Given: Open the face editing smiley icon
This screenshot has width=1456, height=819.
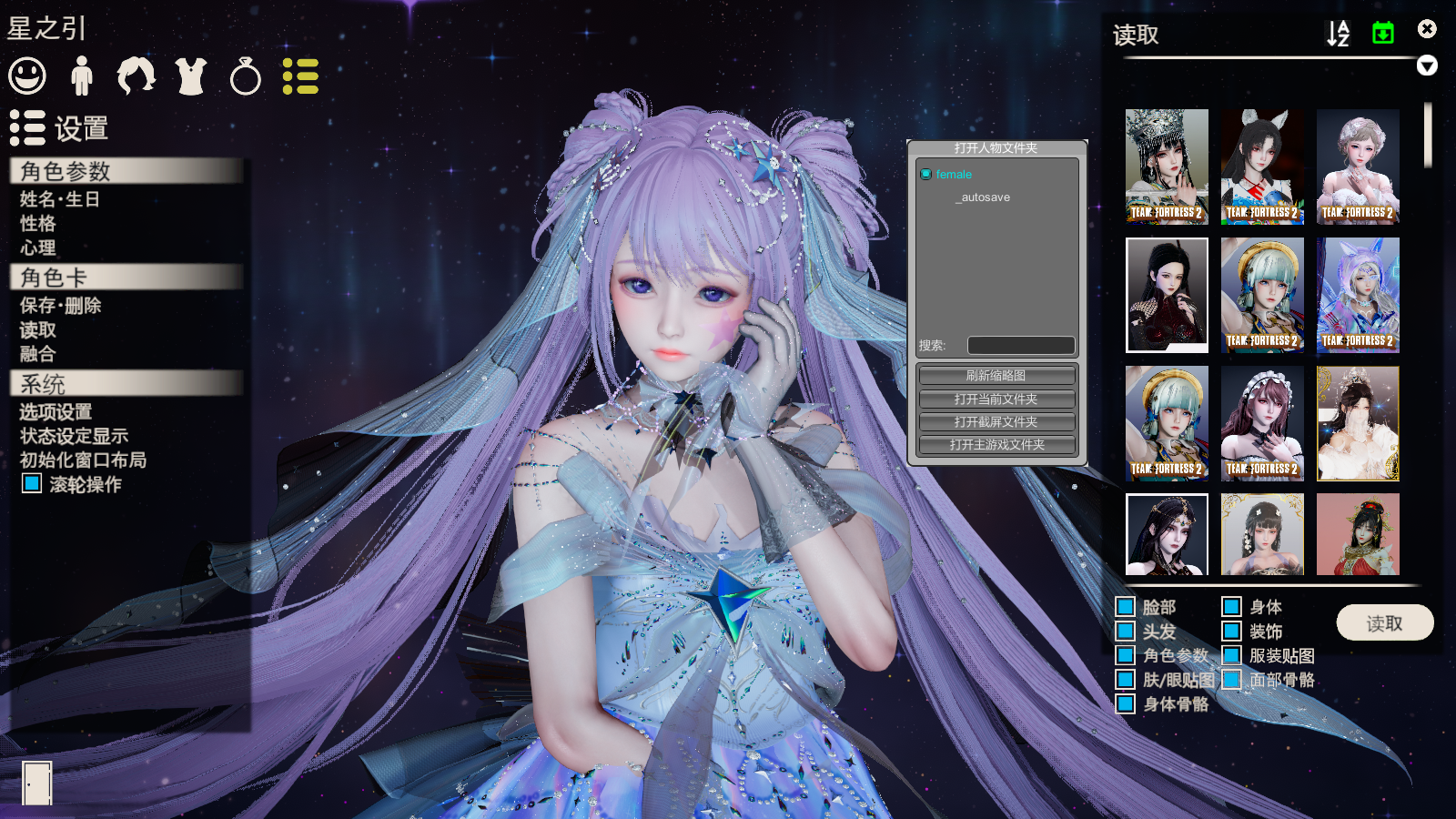Looking at the screenshot, I should coord(27,76).
